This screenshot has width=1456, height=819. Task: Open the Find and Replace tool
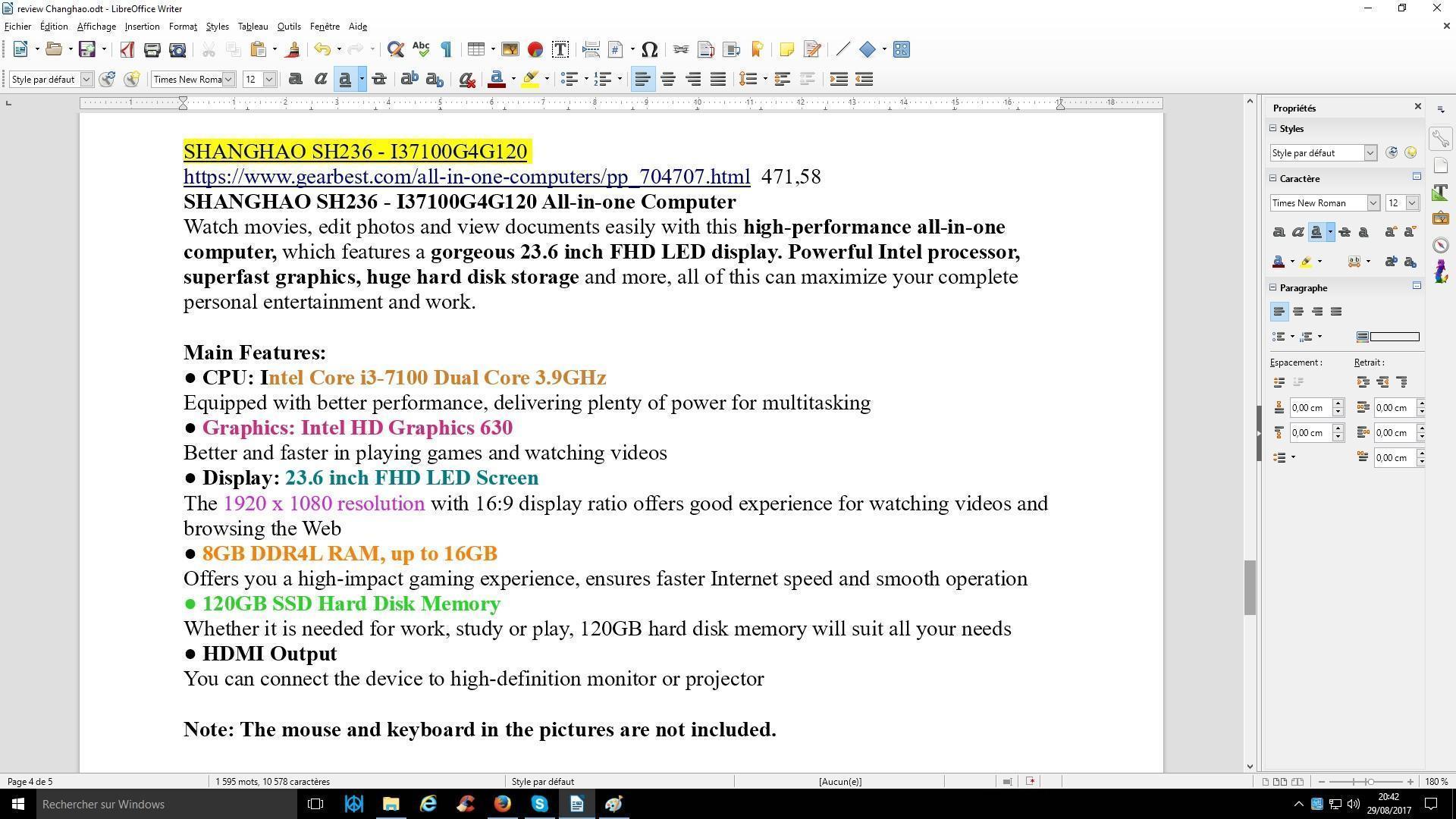(x=395, y=50)
